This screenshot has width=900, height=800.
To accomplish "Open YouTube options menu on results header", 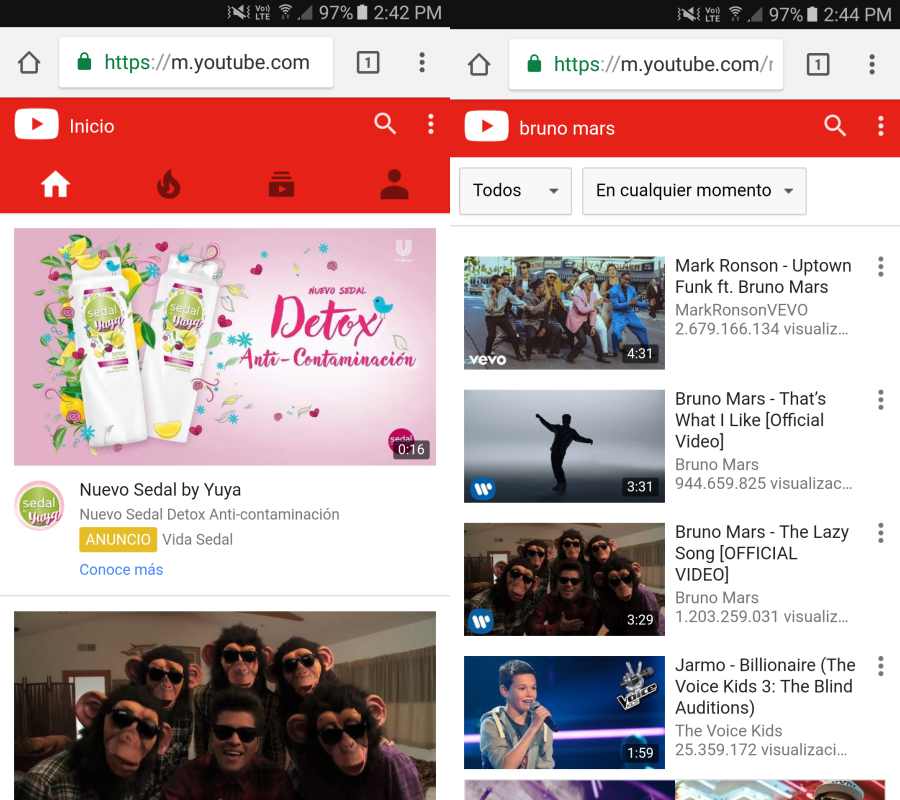I will tap(880, 126).
